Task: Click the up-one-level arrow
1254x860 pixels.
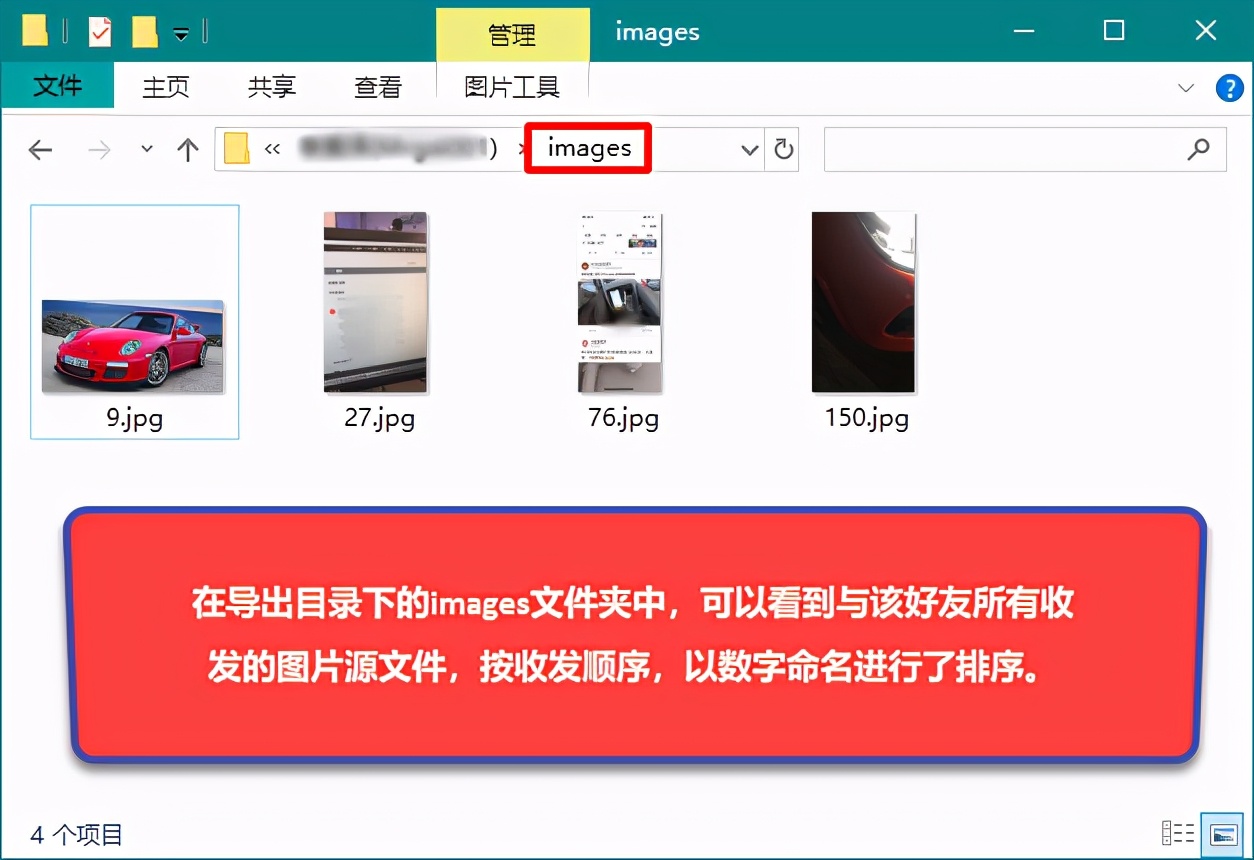Action: click(x=187, y=149)
